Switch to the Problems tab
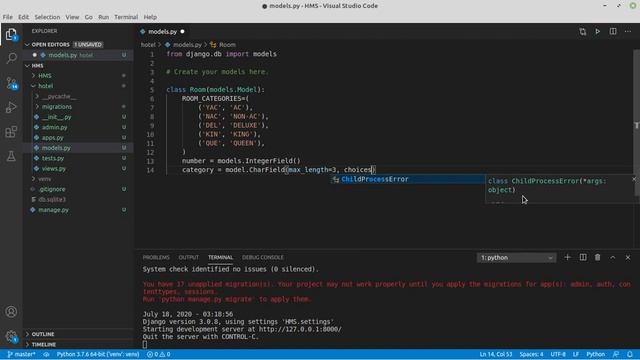This screenshot has height=360, width=640. pos(156,258)
